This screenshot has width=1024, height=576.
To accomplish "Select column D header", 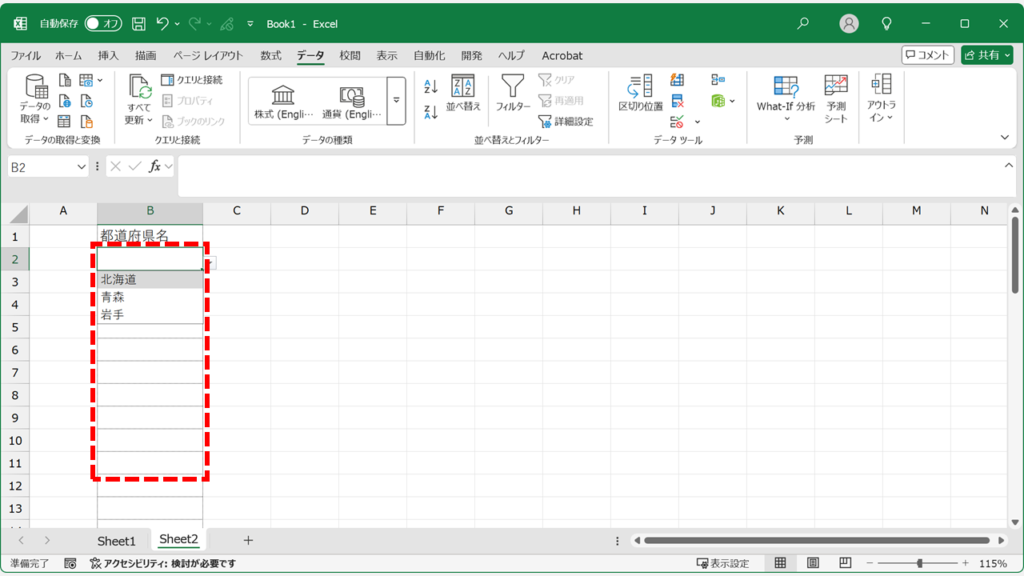I will [304, 211].
